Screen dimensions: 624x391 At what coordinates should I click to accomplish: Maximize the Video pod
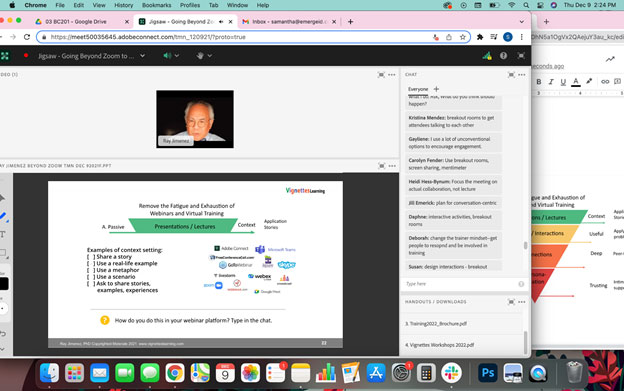coord(381,74)
